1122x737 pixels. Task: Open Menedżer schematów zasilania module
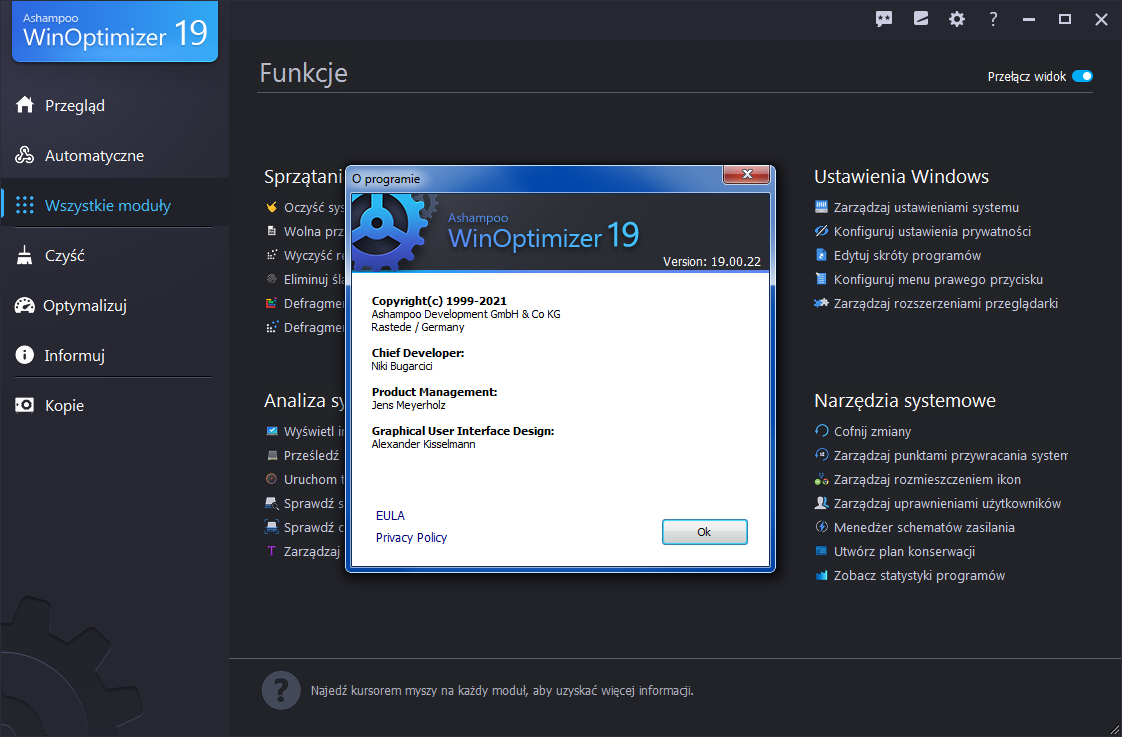pos(924,527)
